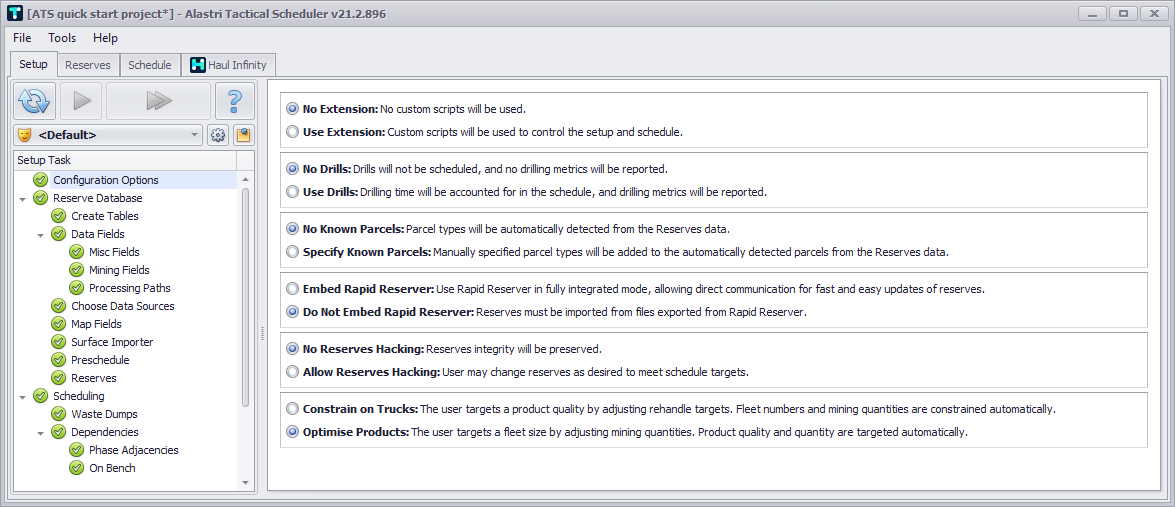The width and height of the screenshot is (1175, 507).
Task: Choose the Constrain on Trucks option
Action: tap(292, 408)
